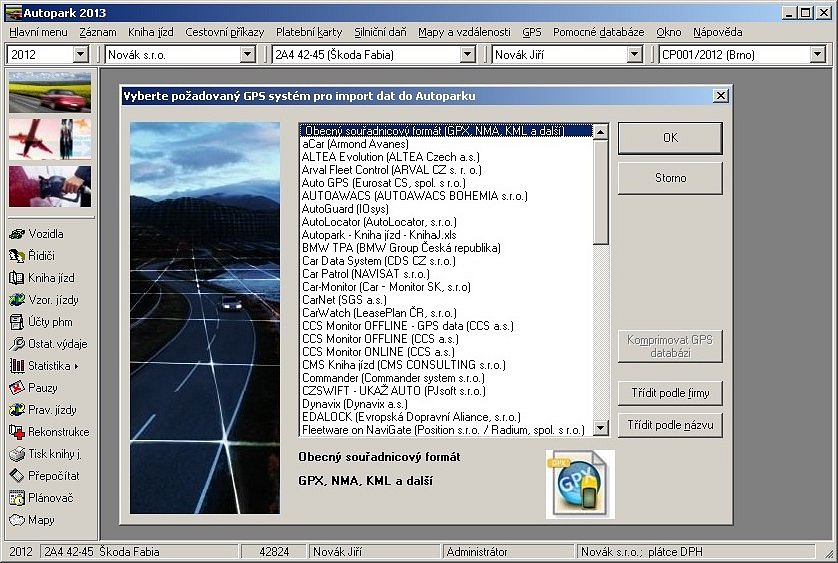The image size is (838, 563).
Task: Click the Přepočítat recalculate icon
Action: pyautogui.click(x=18, y=476)
